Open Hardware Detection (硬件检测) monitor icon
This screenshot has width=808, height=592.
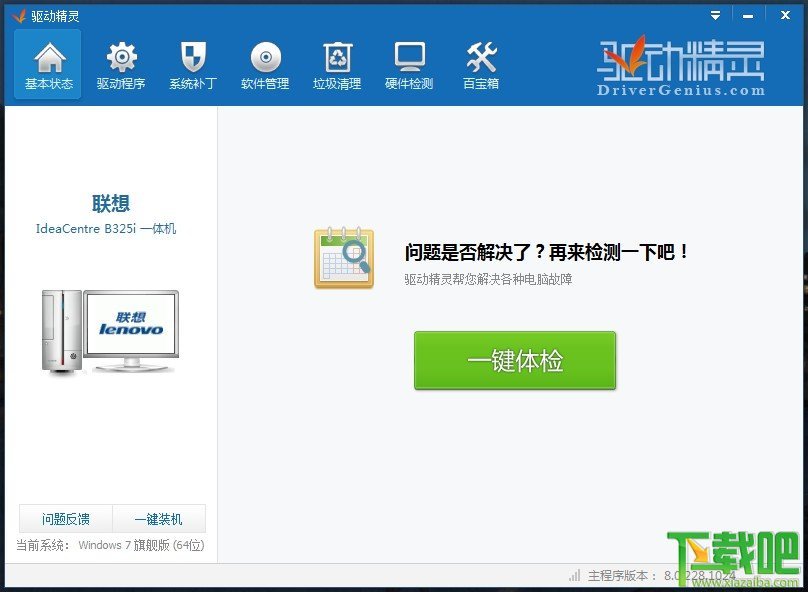(x=409, y=62)
